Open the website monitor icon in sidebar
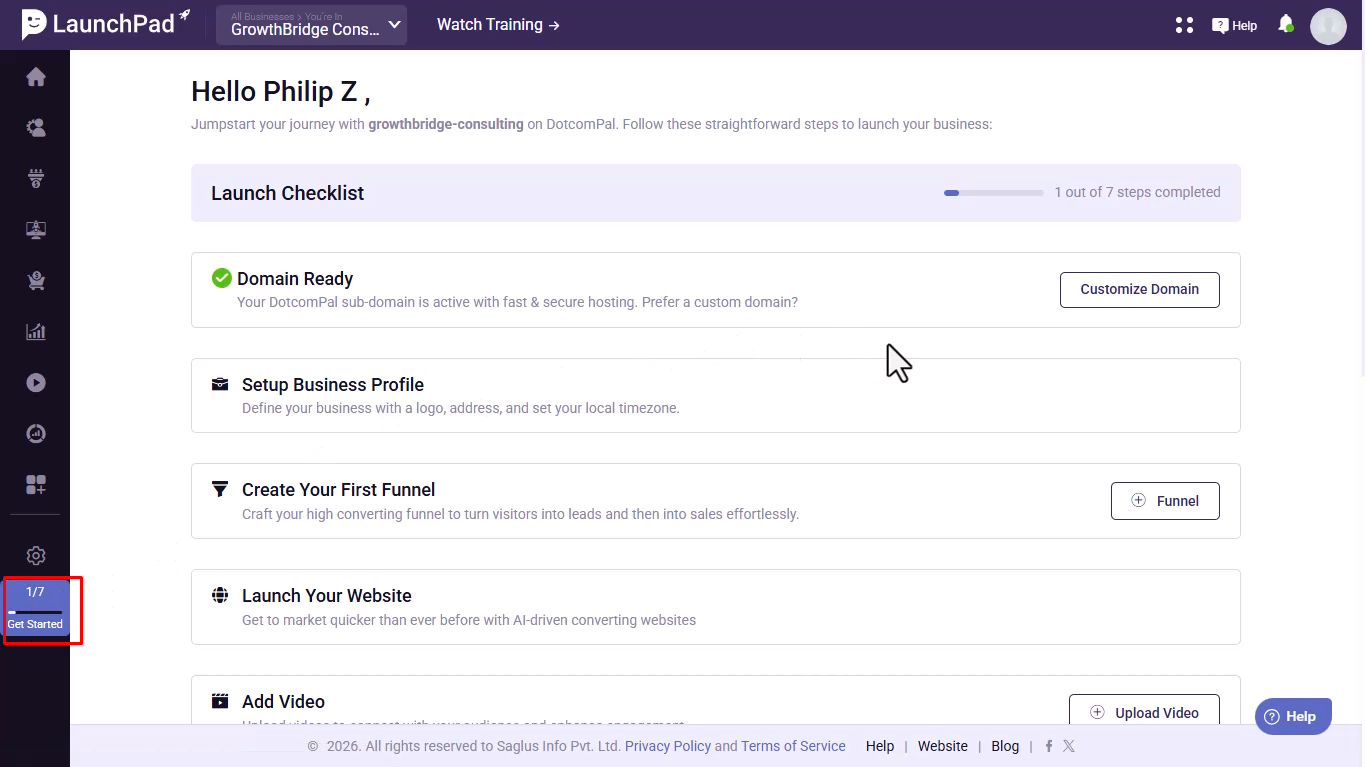Viewport: 1365px width, 767px height. click(36, 230)
